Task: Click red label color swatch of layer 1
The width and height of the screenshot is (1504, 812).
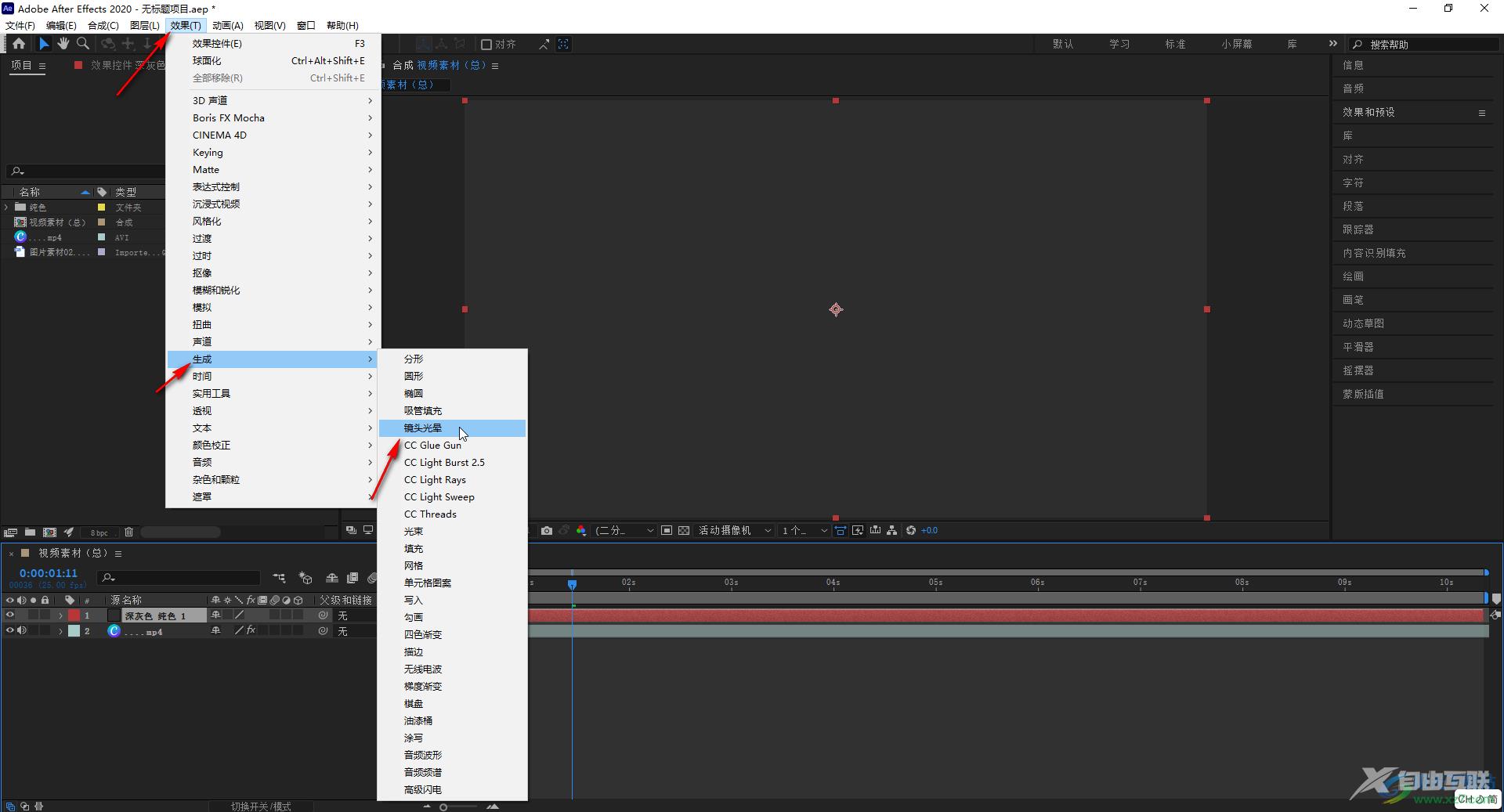Action: [74, 616]
